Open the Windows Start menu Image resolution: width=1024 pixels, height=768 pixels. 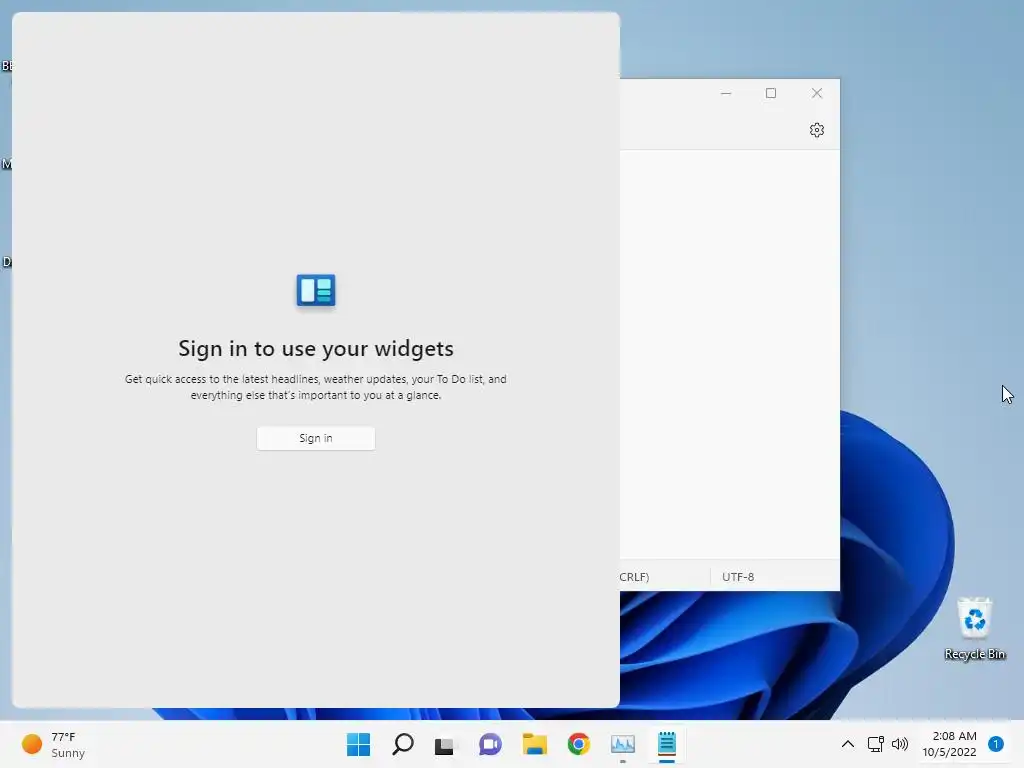[359, 744]
